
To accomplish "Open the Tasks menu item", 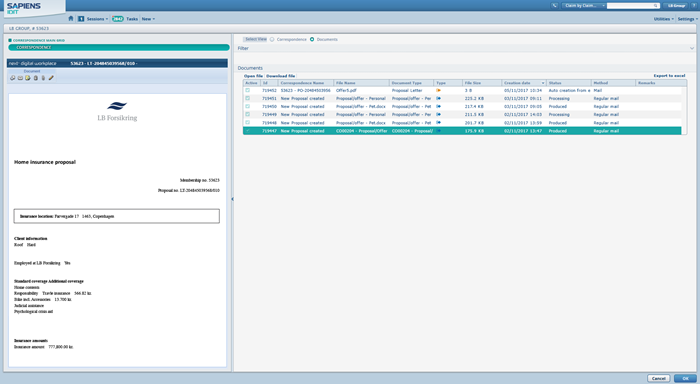I will pyautogui.click(x=132, y=19).
